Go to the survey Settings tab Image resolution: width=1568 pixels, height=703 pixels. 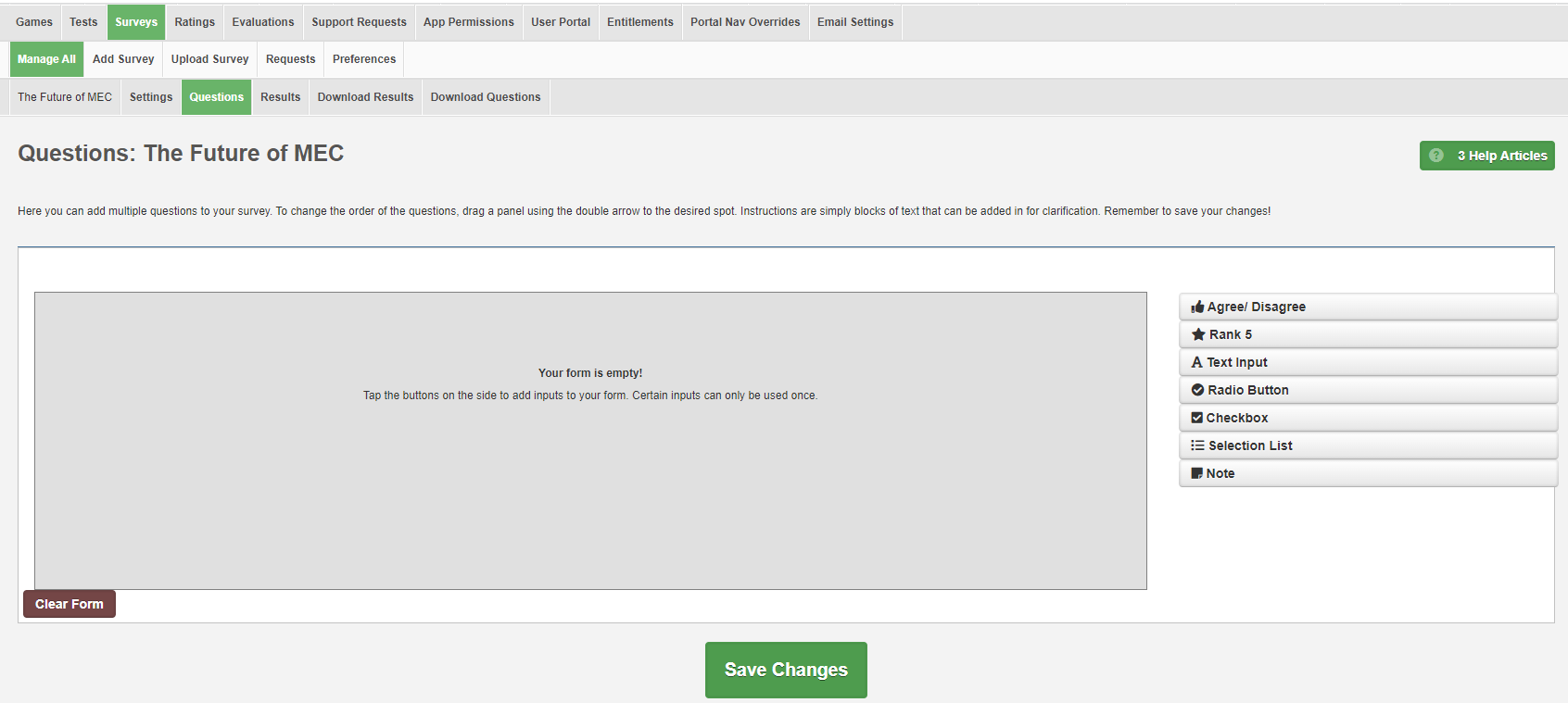pos(151,97)
